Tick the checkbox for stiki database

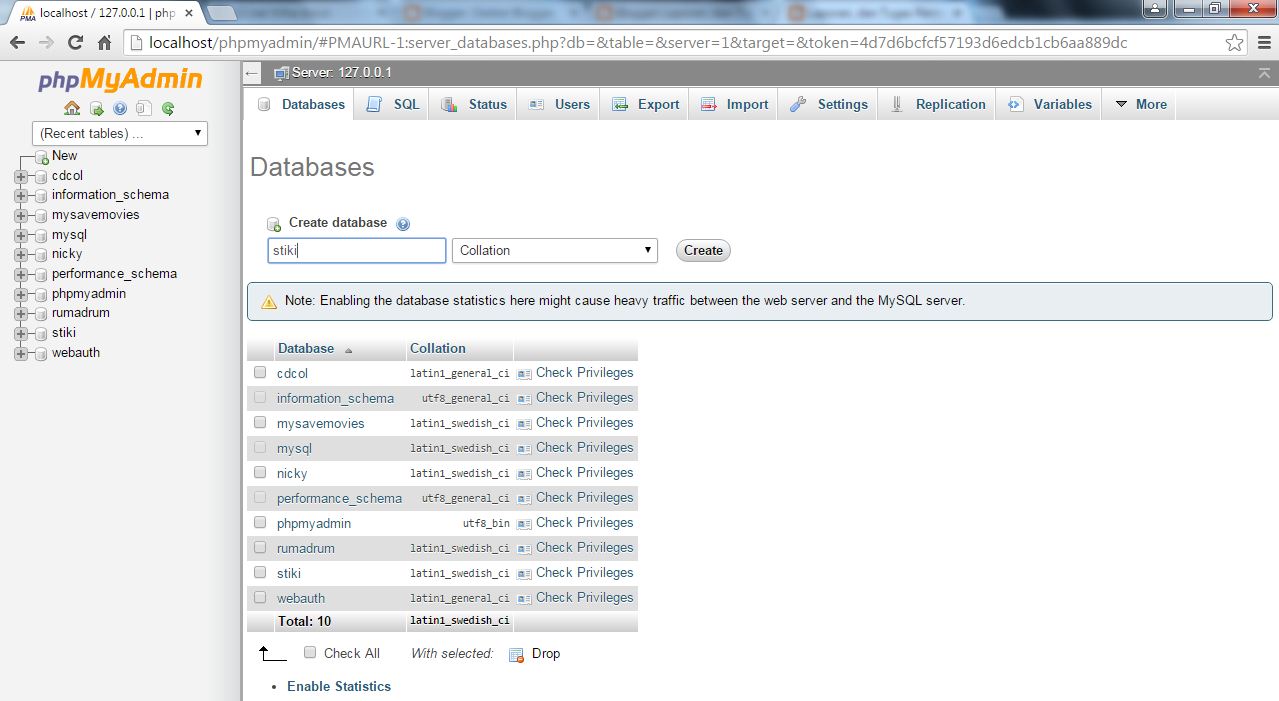click(x=260, y=572)
